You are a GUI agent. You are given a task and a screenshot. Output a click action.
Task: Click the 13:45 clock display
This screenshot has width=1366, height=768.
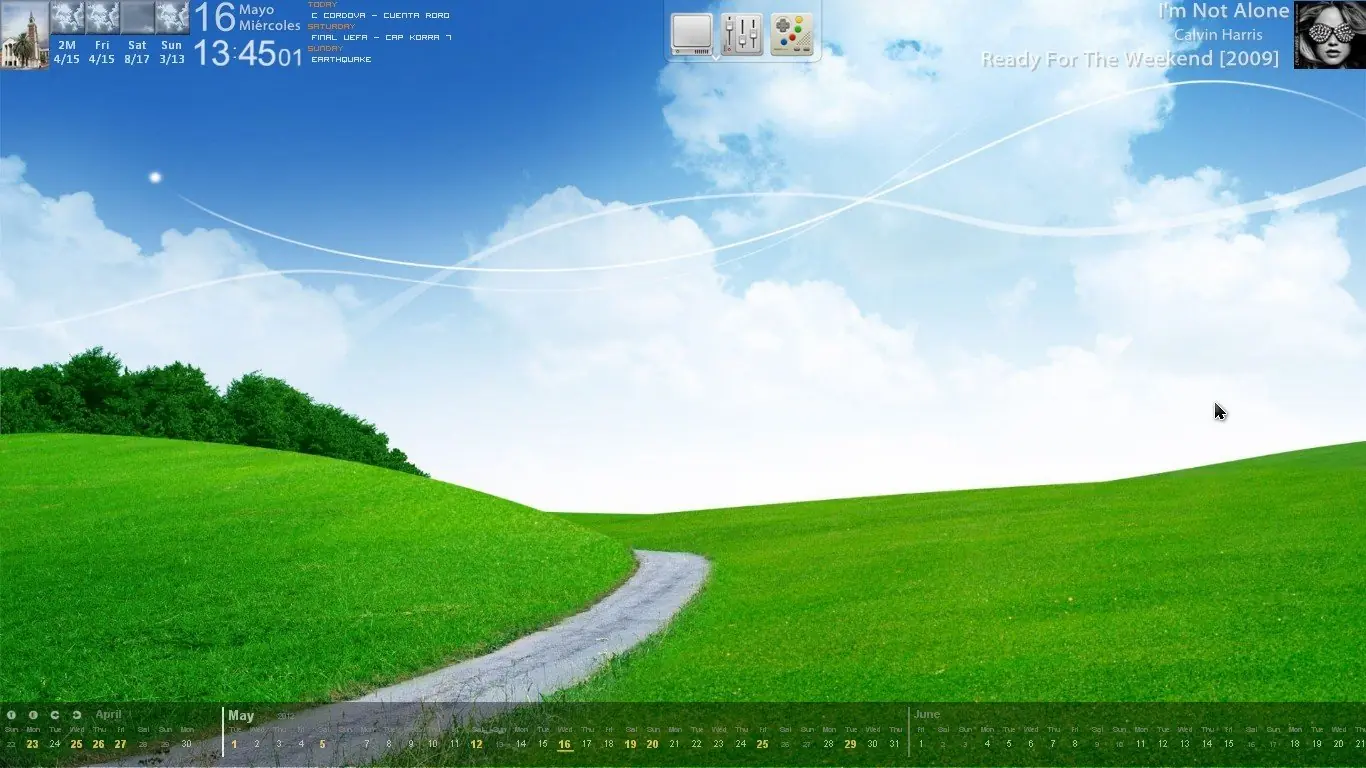[234, 53]
